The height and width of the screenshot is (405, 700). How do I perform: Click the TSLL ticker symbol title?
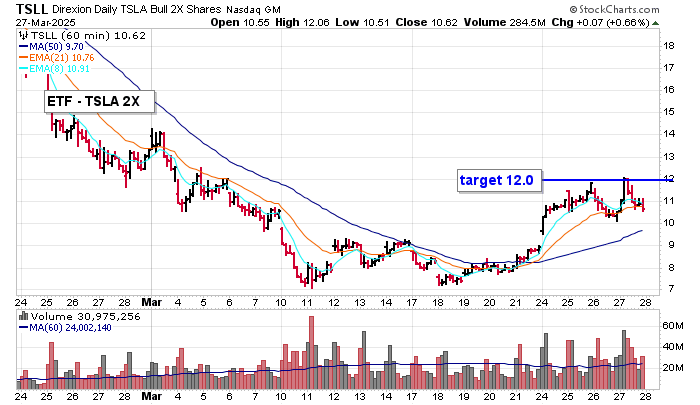click(32, 9)
